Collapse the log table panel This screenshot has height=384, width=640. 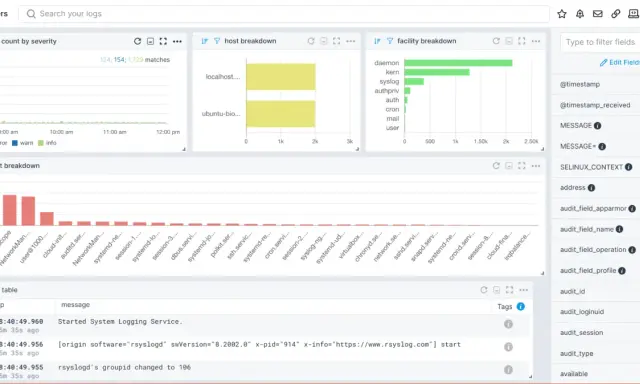click(497, 290)
